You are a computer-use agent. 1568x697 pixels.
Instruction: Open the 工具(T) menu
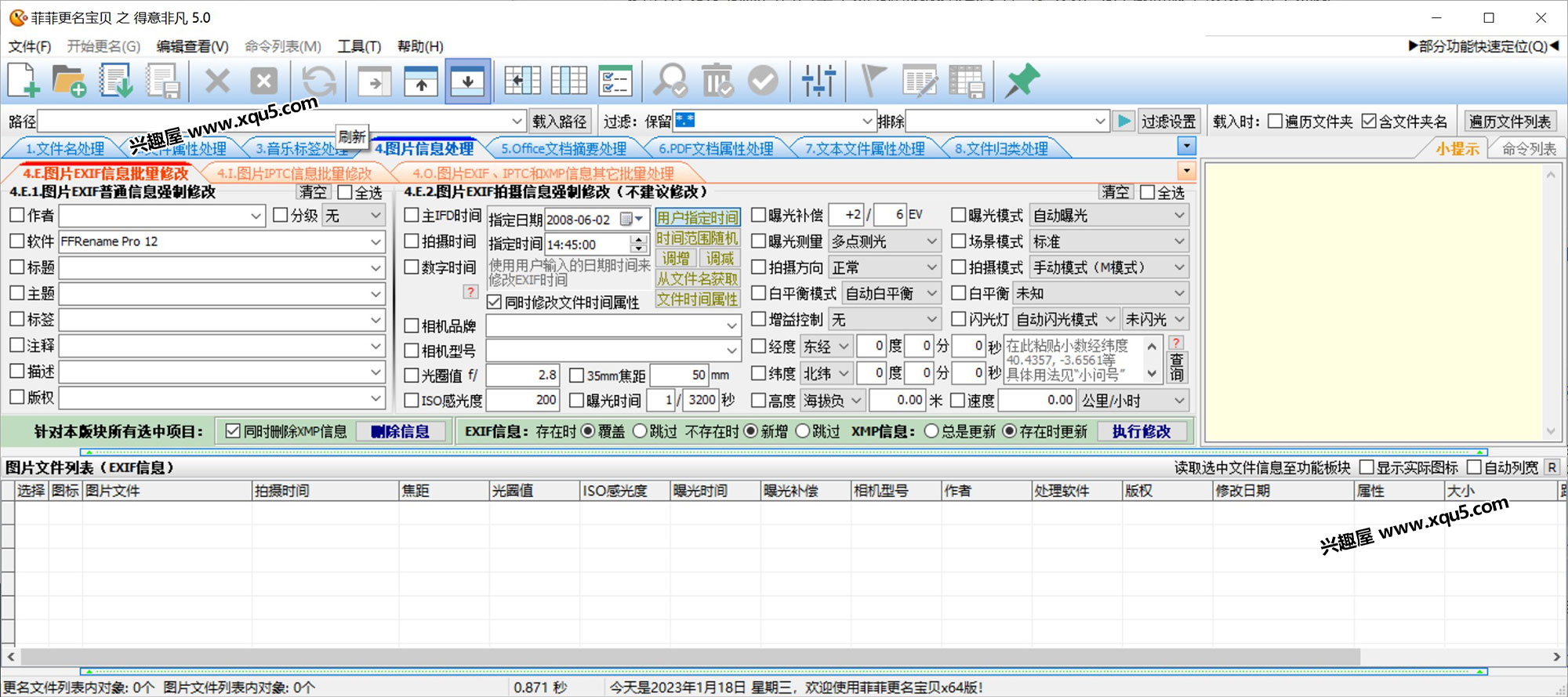(x=359, y=46)
